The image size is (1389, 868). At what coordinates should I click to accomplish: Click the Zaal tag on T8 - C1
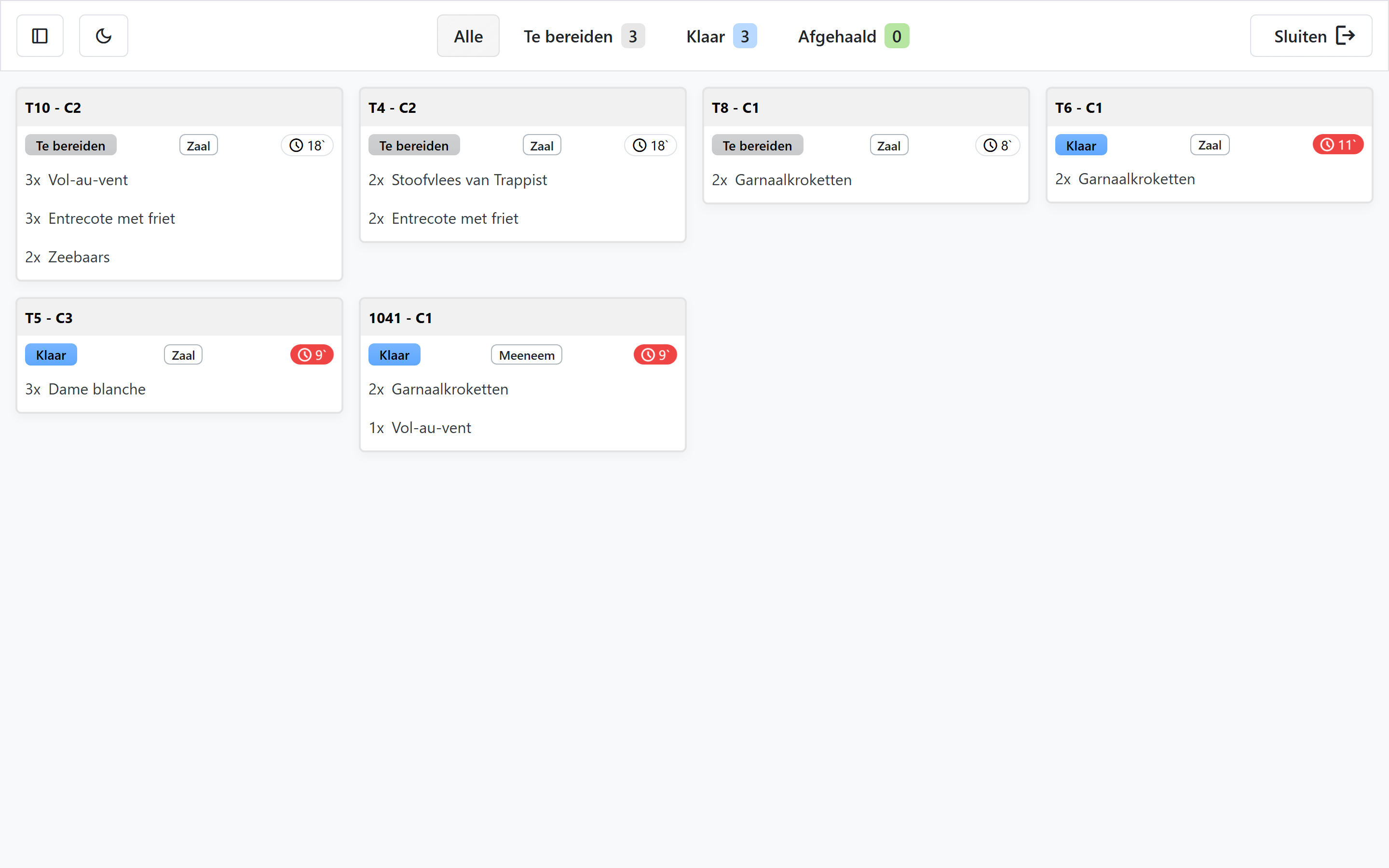(x=889, y=145)
